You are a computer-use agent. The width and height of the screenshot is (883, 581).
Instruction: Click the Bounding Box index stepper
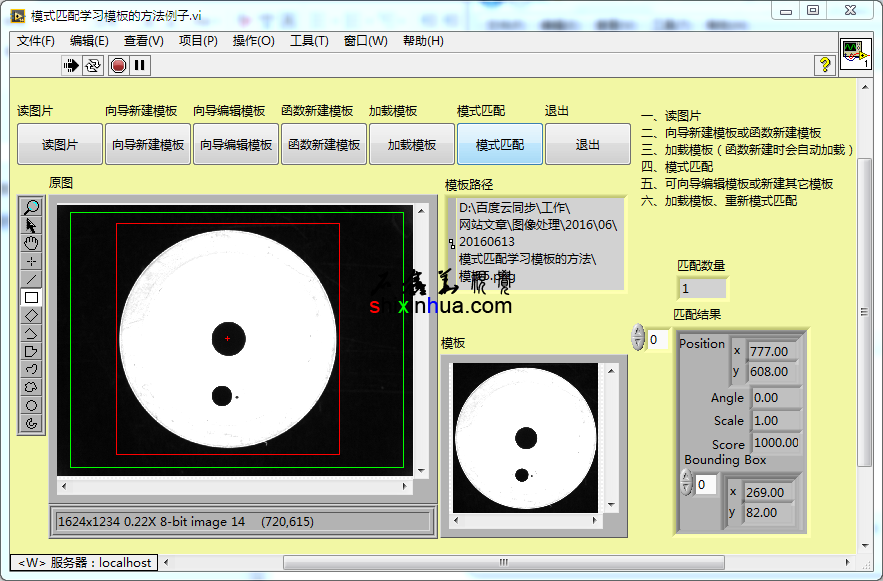686,483
